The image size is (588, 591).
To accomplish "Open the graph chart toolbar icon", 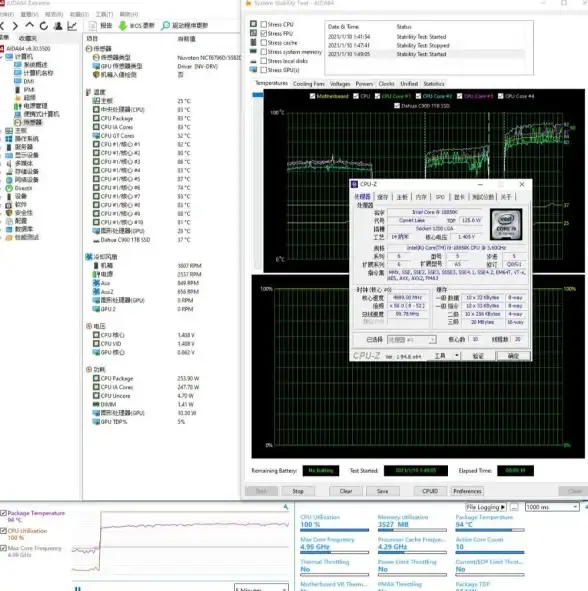I will [x=72, y=26].
